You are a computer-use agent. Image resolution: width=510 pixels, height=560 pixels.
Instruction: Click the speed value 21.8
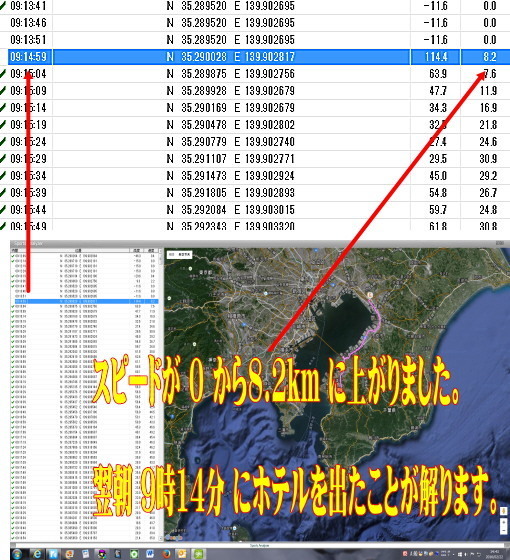coord(488,125)
